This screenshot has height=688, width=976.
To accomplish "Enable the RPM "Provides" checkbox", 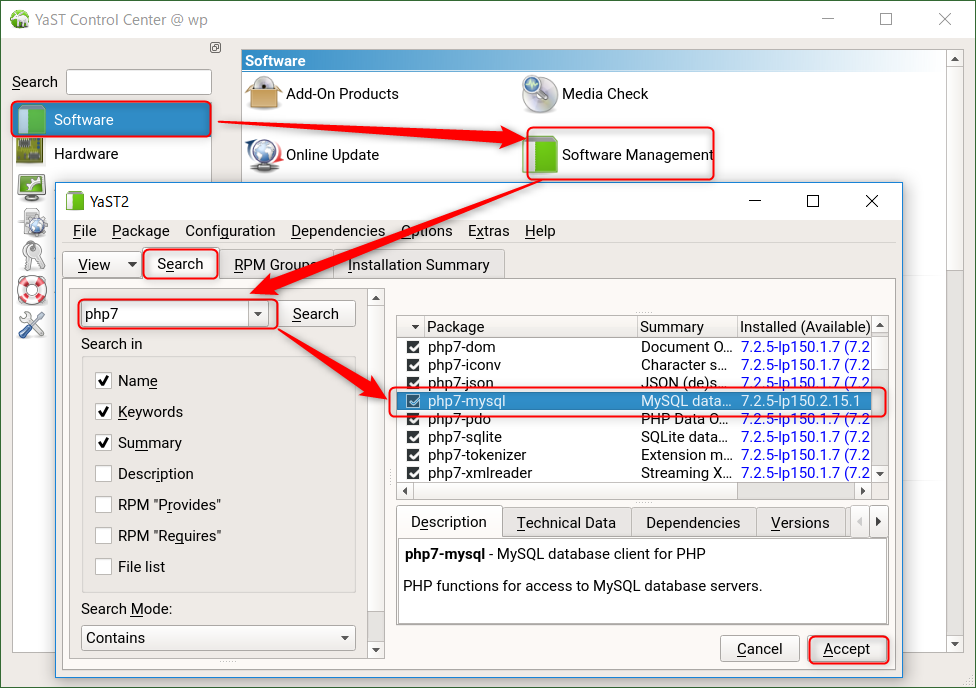I will 103,504.
